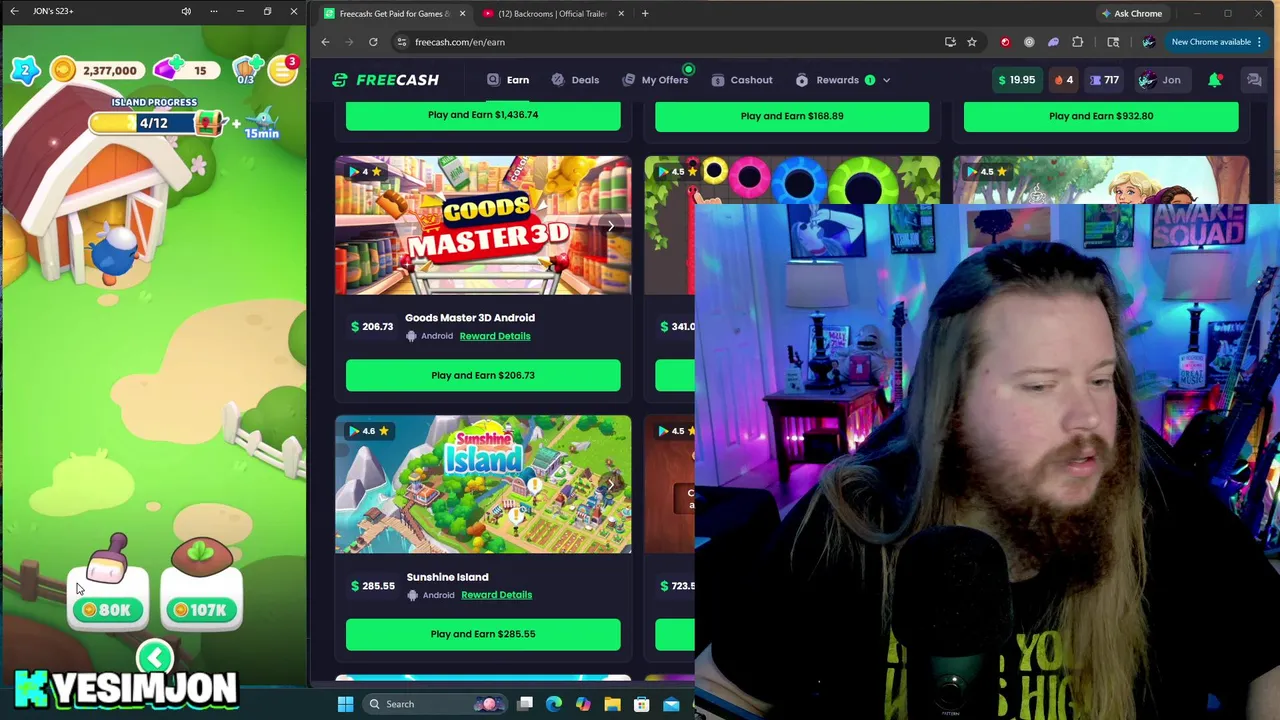Click the install app icon in address bar
Viewport: 1280px width, 720px height.
click(x=950, y=42)
